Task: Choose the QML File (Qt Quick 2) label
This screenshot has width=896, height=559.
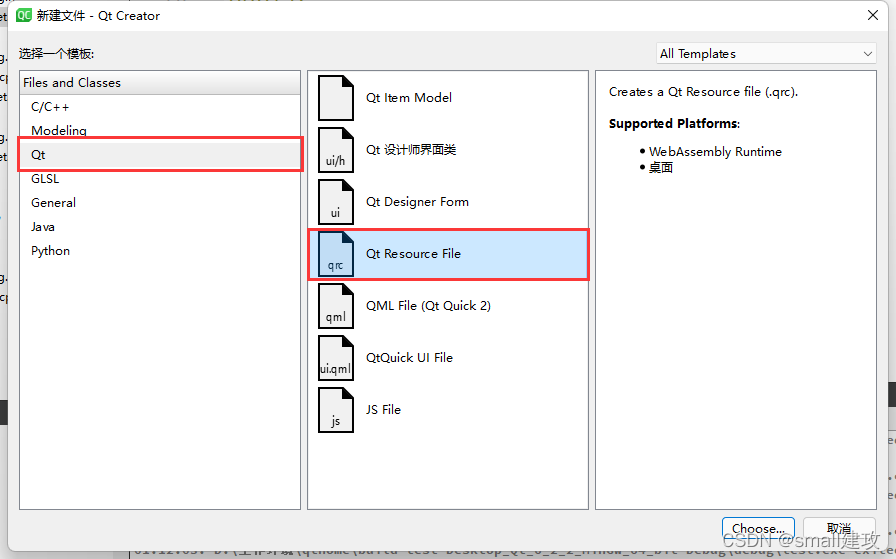Action: pos(428,306)
